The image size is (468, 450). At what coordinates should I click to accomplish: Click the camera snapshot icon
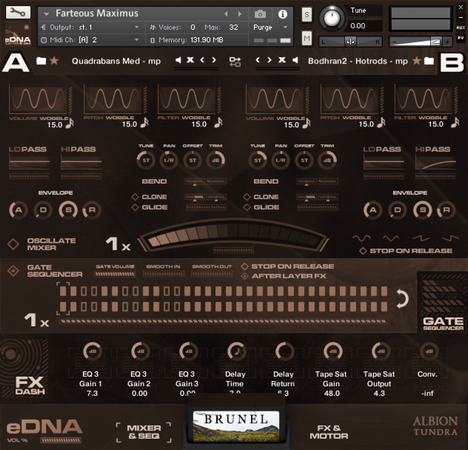point(260,14)
